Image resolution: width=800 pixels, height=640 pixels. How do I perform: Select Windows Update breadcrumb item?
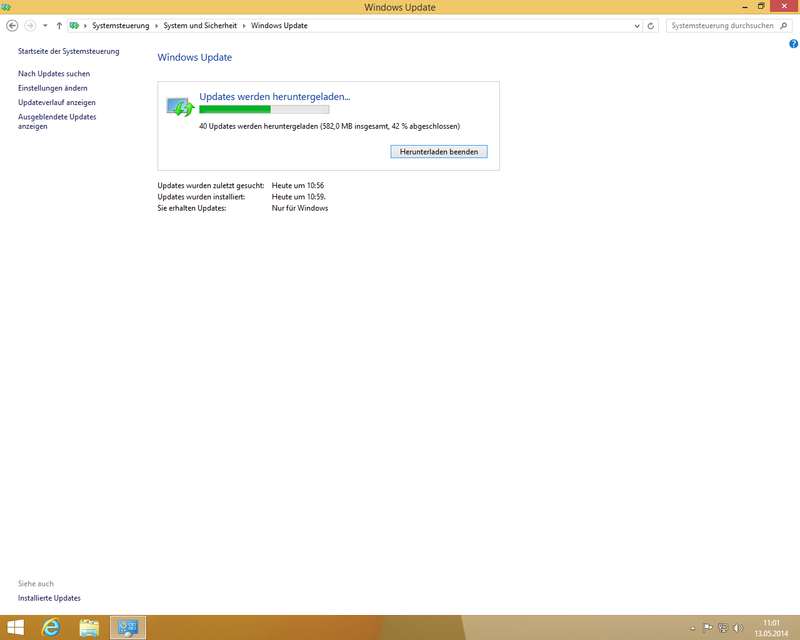coord(279,26)
